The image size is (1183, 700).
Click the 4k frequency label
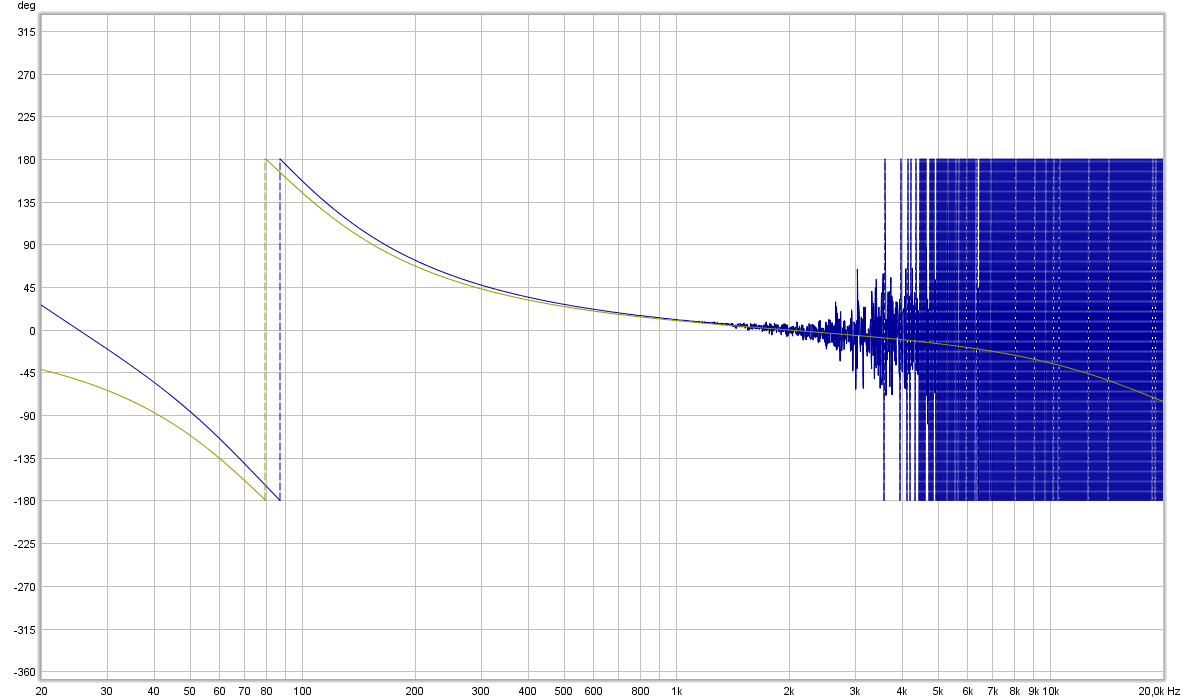point(902,691)
